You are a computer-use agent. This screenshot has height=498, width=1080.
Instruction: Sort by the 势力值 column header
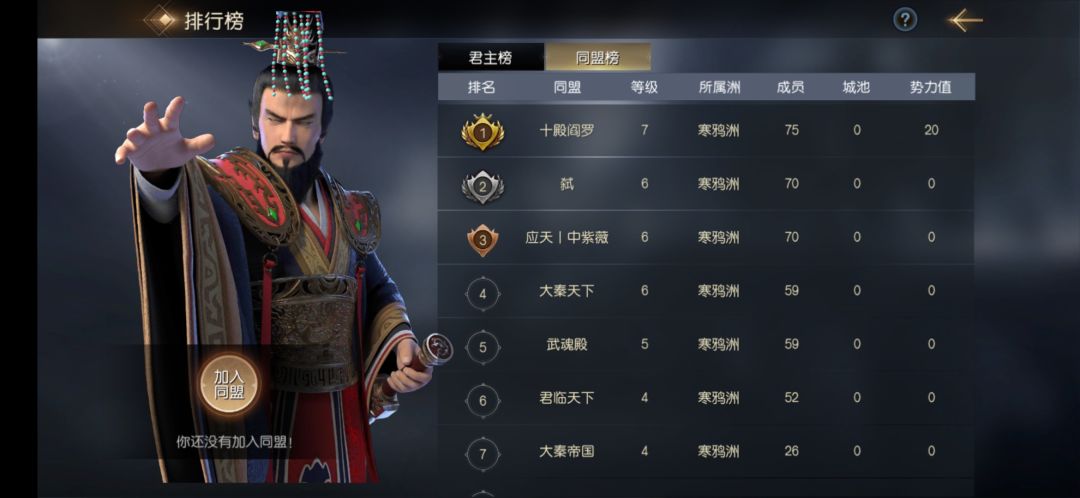point(931,87)
